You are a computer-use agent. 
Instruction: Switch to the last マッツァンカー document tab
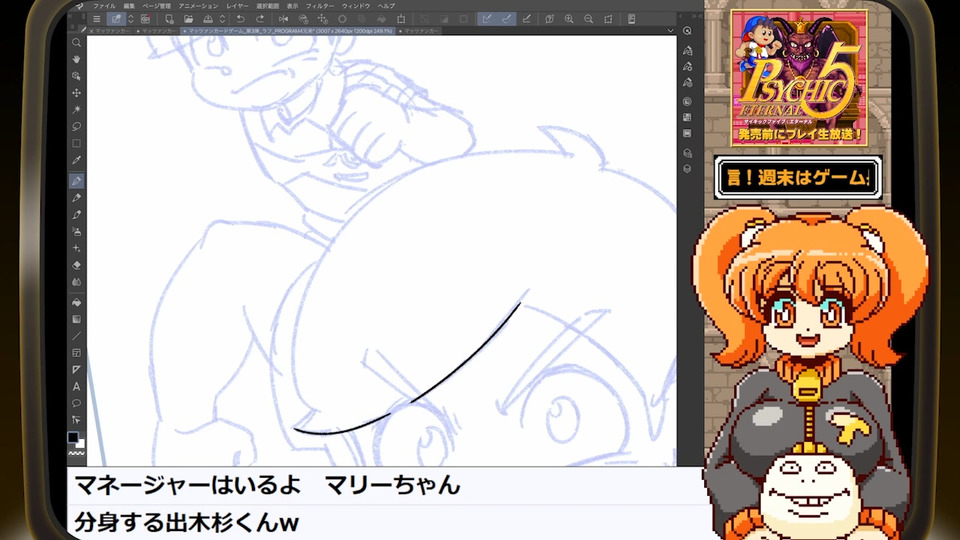pos(419,31)
